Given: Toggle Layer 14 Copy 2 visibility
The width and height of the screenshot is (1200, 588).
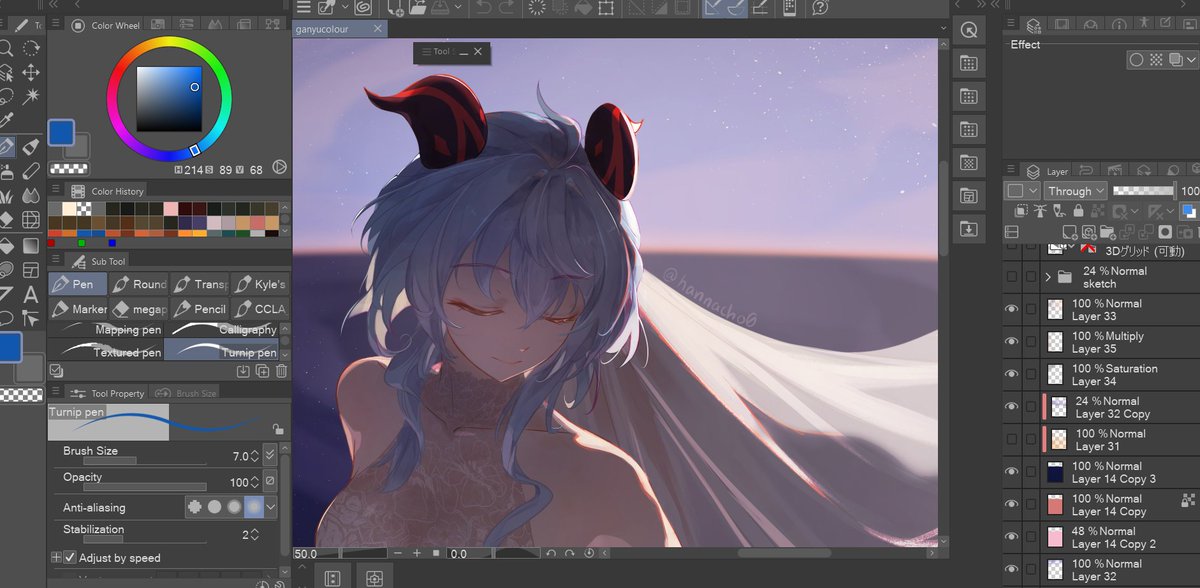Looking at the screenshot, I should tap(1011, 537).
